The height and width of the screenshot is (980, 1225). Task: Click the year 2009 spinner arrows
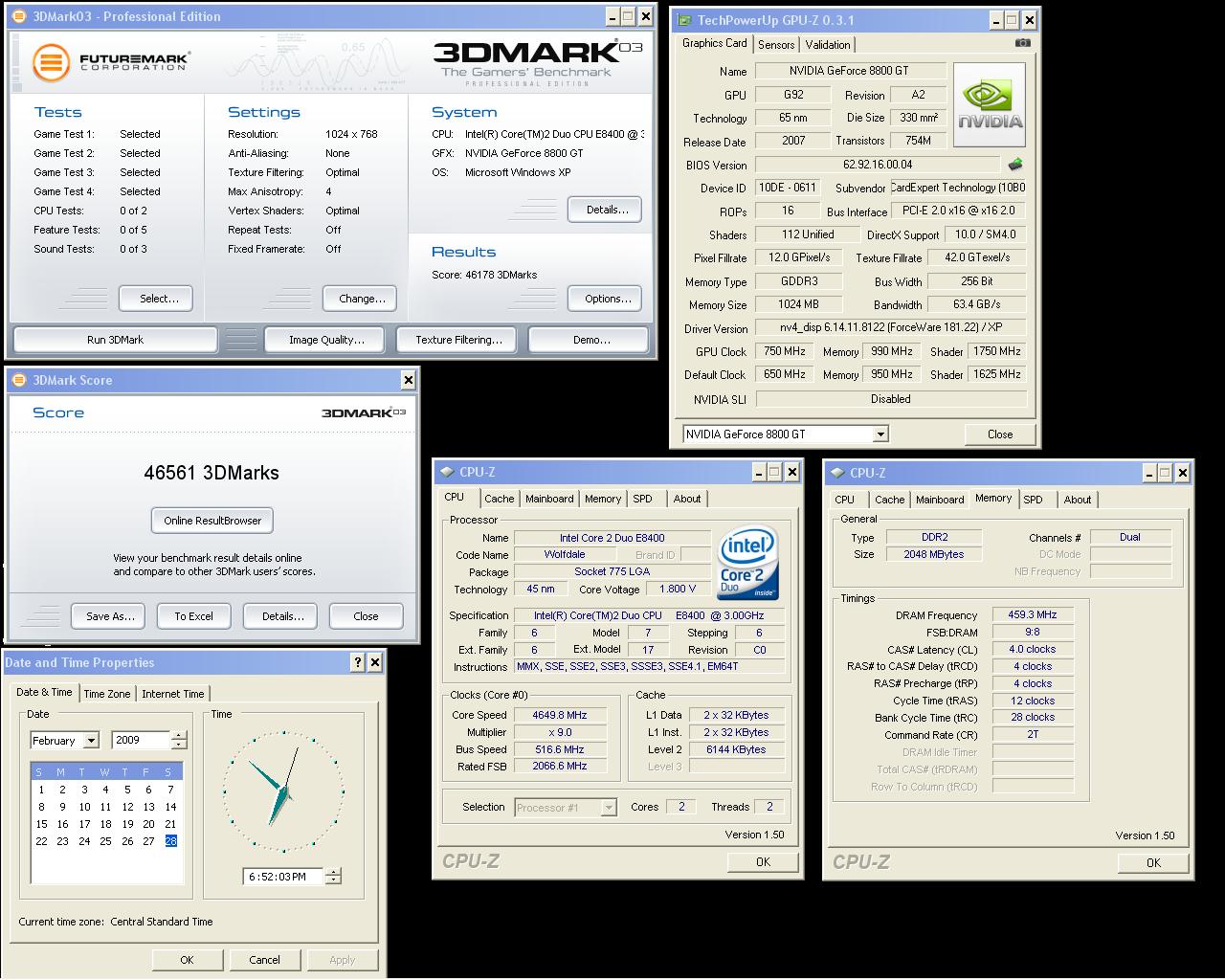(178, 741)
